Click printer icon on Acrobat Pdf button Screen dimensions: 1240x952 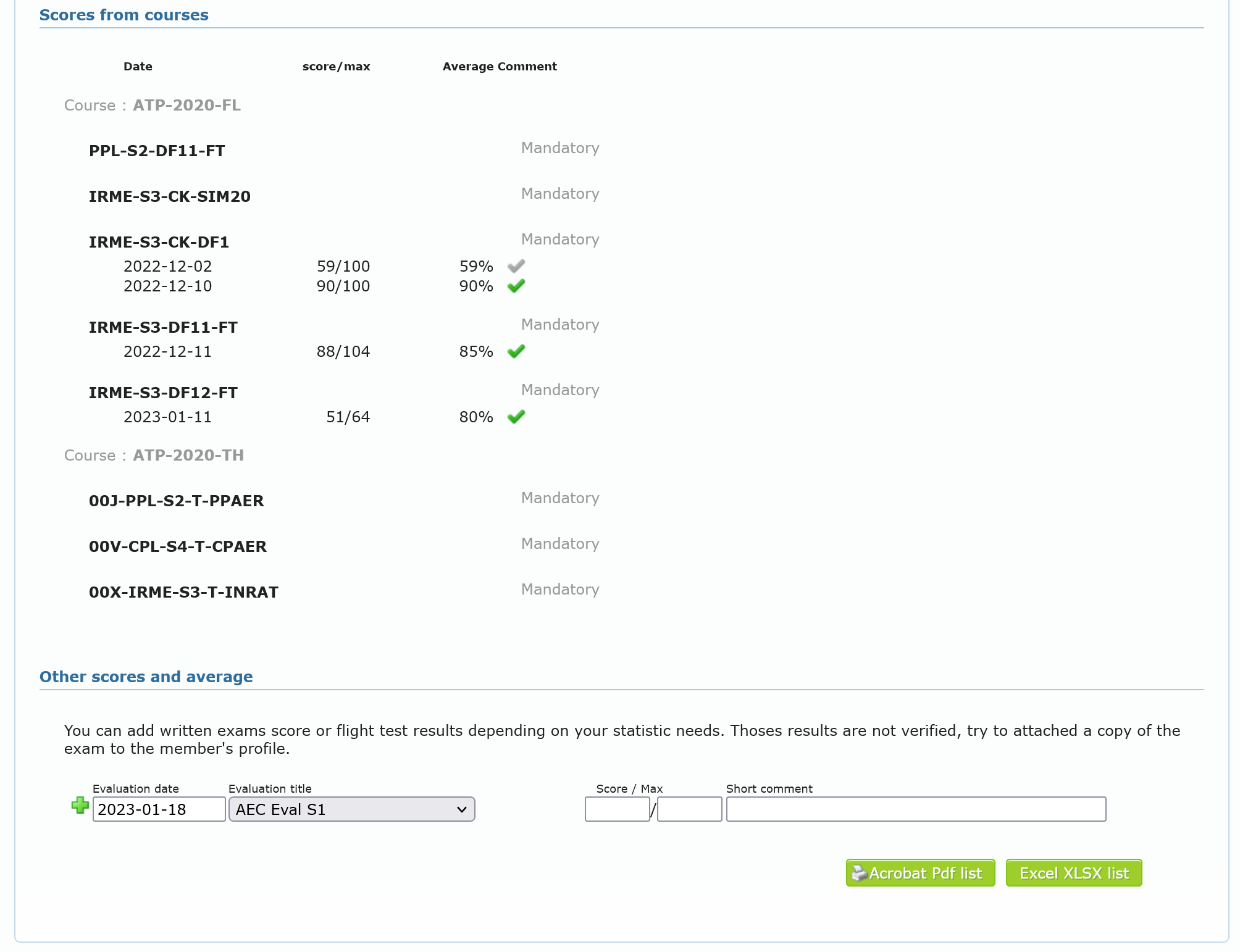click(x=859, y=873)
